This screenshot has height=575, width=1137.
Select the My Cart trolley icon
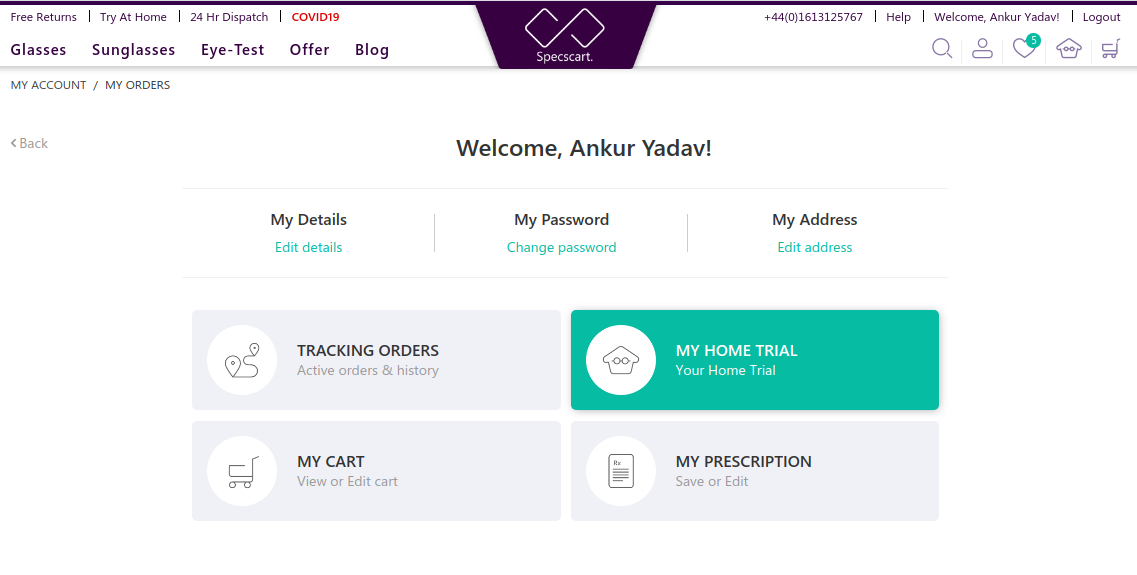pos(242,471)
